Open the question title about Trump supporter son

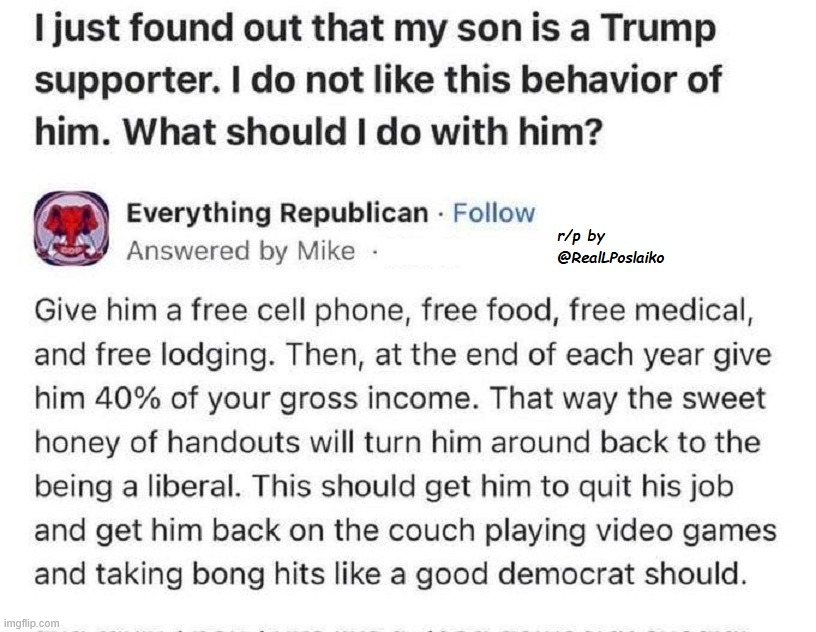(x=375, y=80)
